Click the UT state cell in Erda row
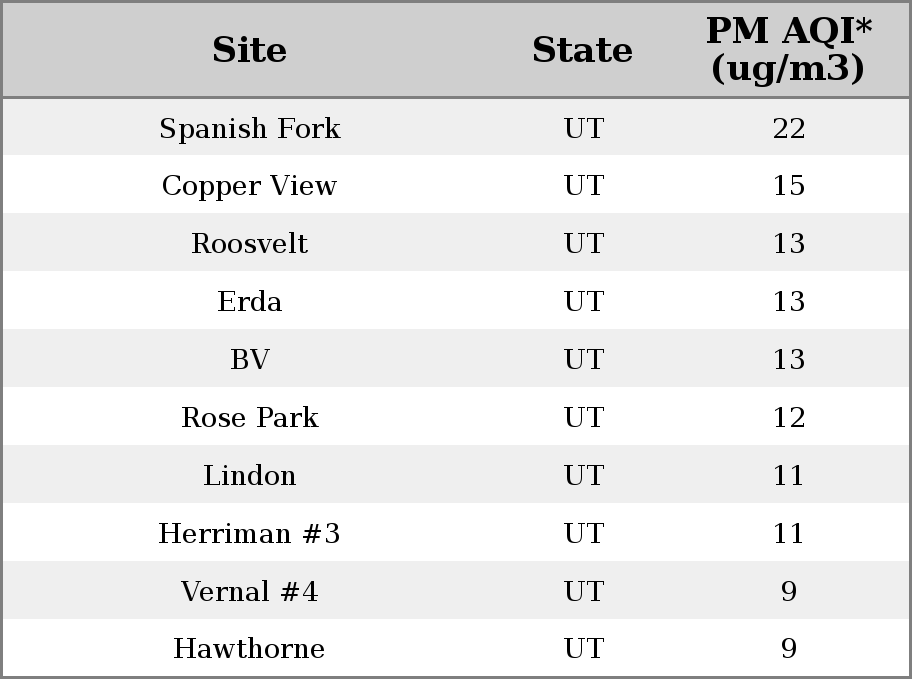Screen dimensions: 912x679 pos(584,301)
